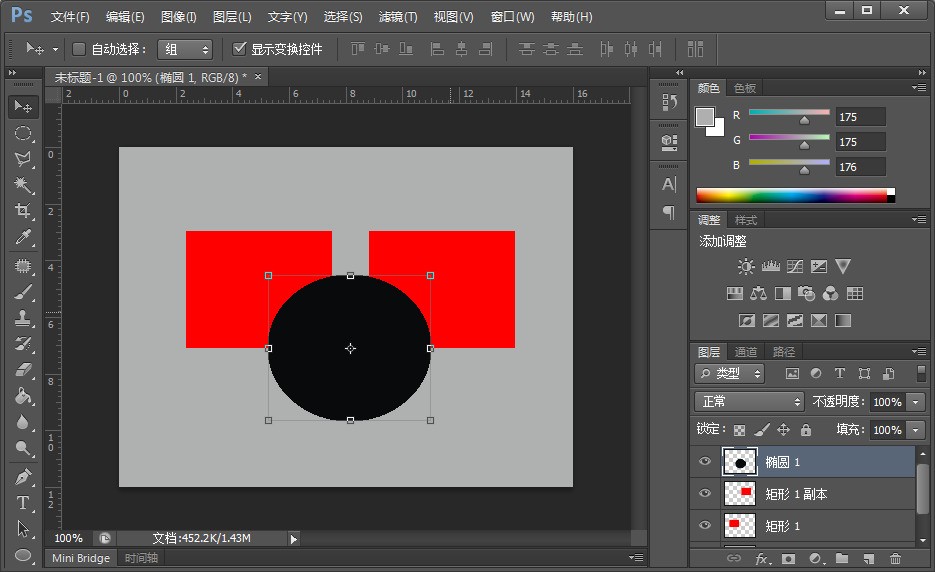Click the color spectrum ramp bar

(x=791, y=195)
